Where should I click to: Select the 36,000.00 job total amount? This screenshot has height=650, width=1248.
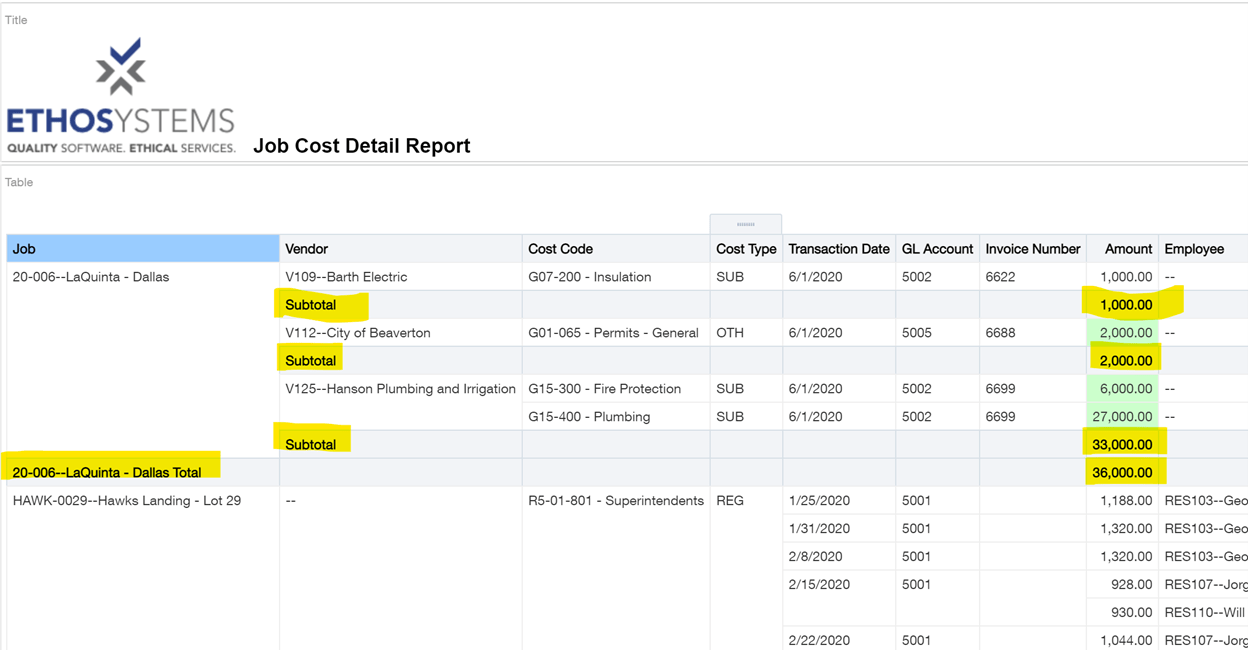click(1122, 472)
